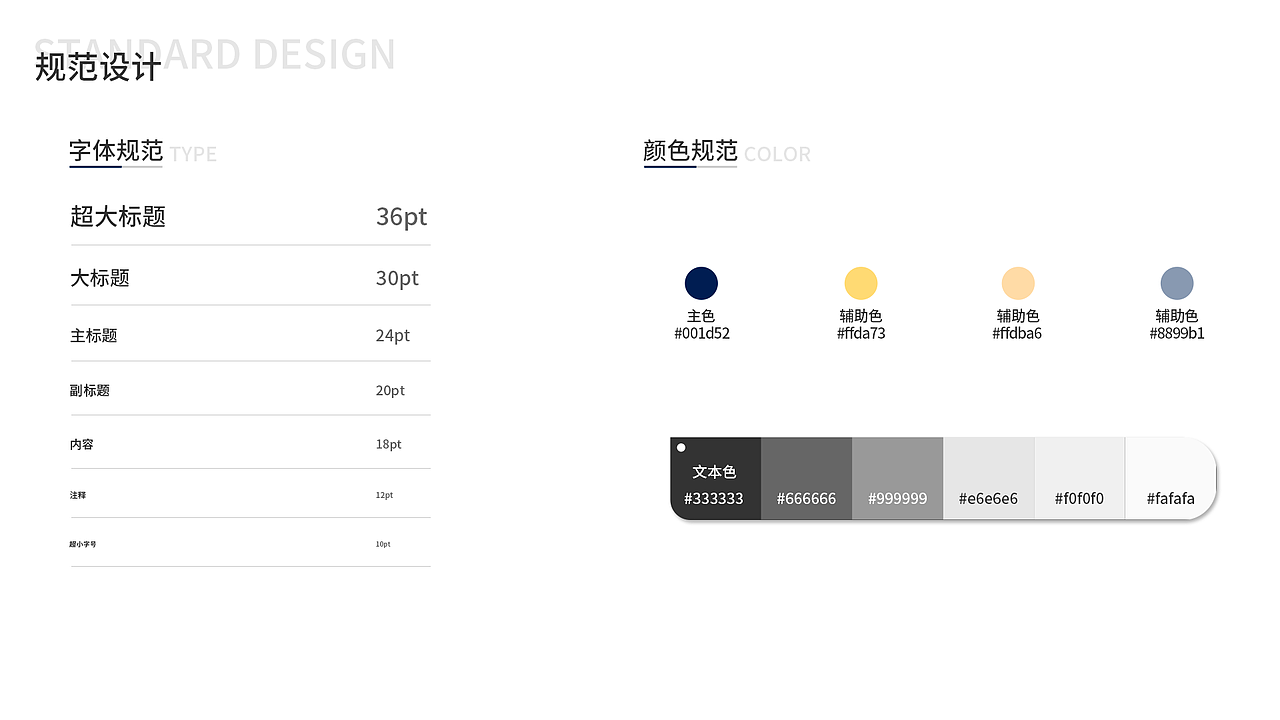Pick the #999999 gray swatch
The height and width of the screenshot is (720, 1280).
(x=897, y=479)
